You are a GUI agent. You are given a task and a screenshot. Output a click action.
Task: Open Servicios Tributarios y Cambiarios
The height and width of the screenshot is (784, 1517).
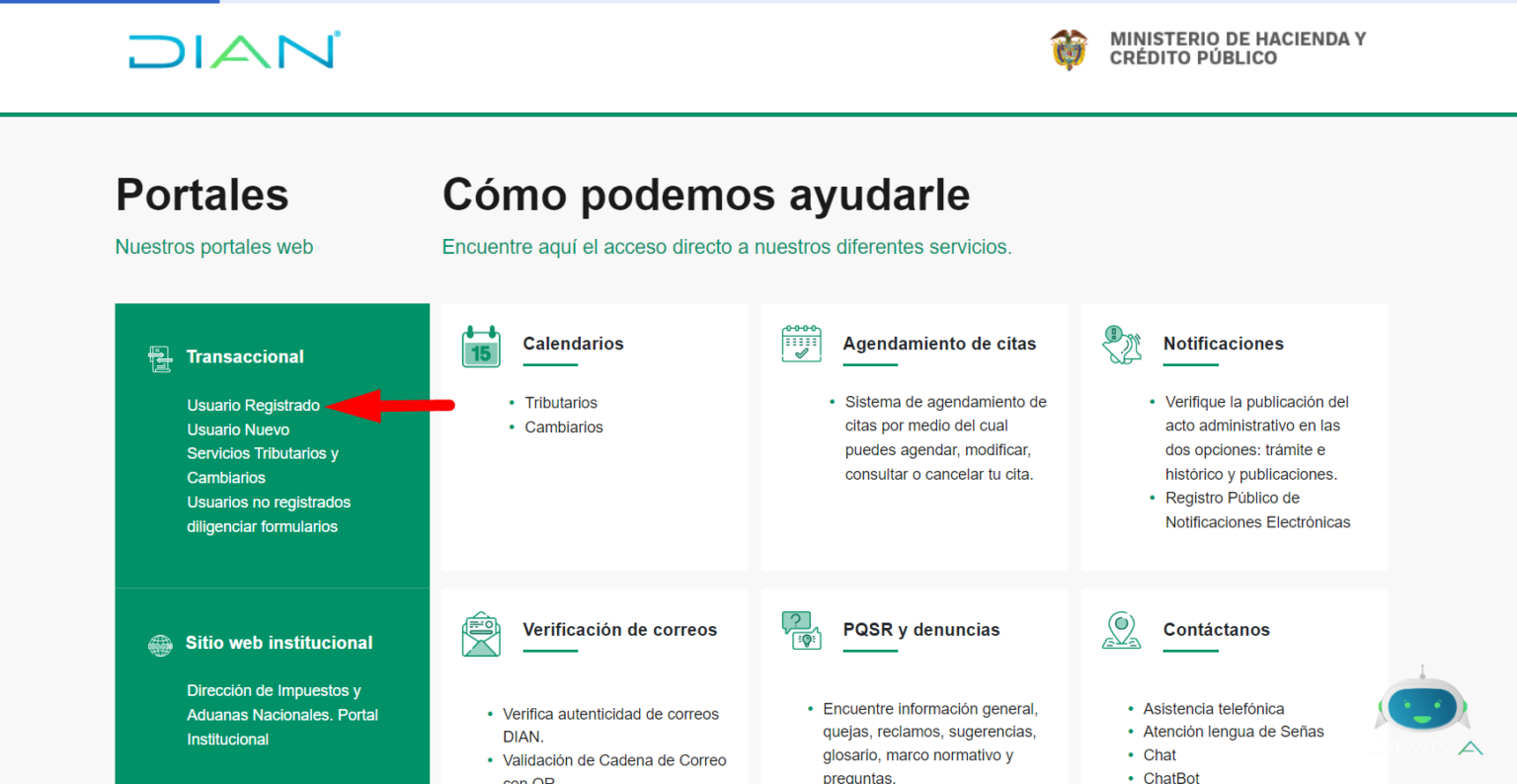click(263, 465)
